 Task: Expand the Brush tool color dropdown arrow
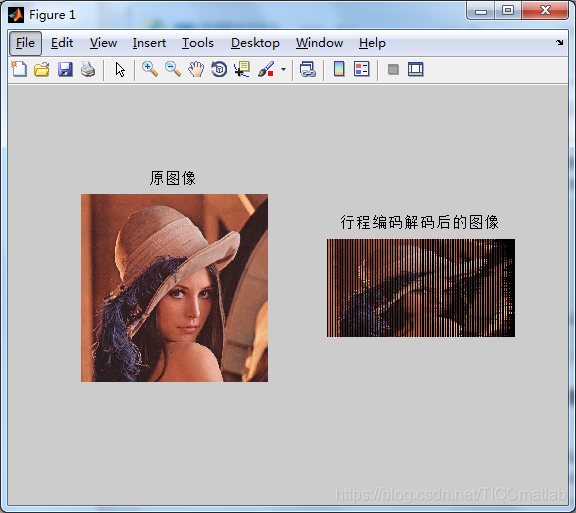tap(283, 69)
